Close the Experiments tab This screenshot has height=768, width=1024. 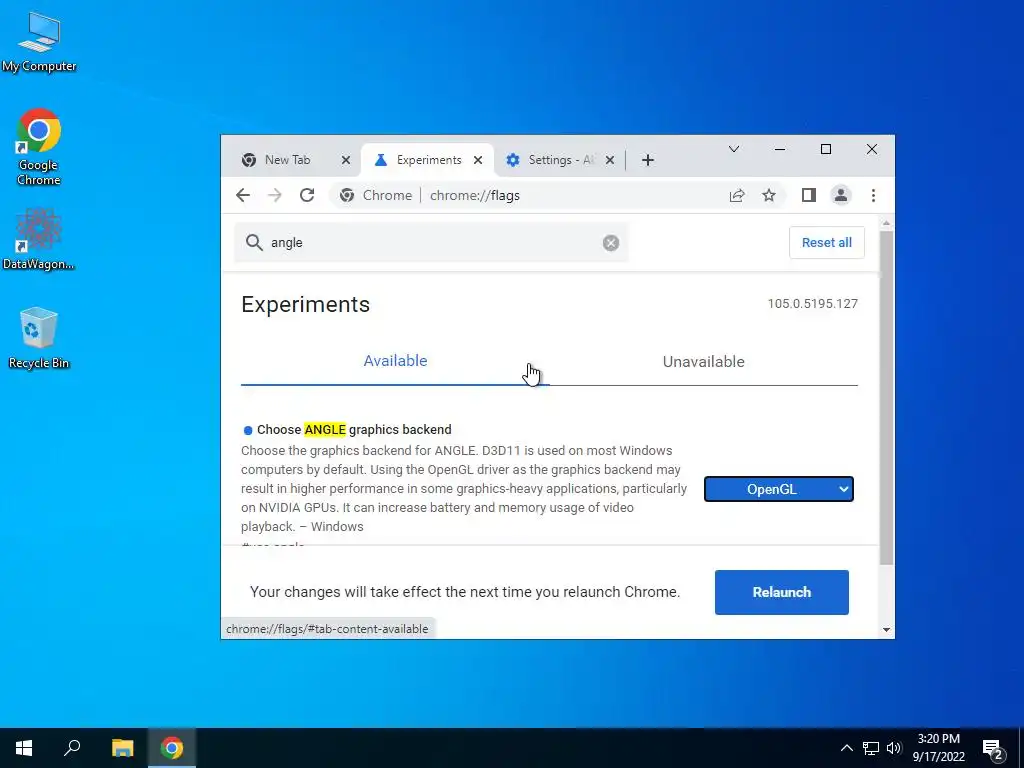478,160
